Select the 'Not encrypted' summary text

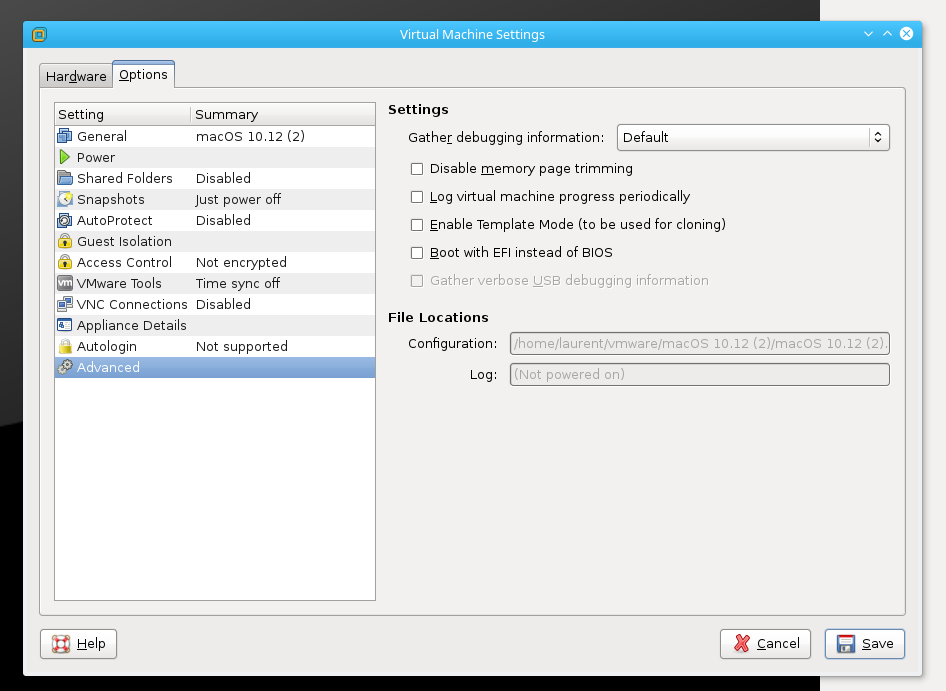tap(241, 263)
